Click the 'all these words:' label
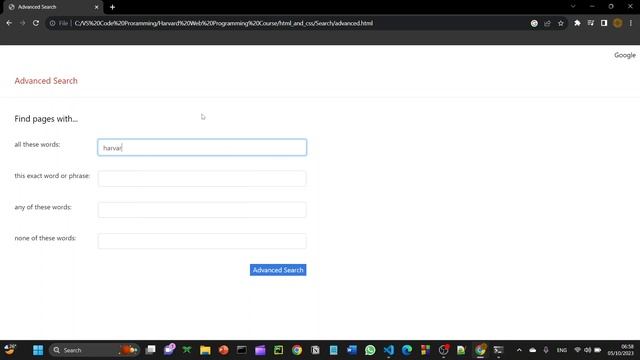Image resolution: width=640 pixels, height=360 pixels. [37, 144]
